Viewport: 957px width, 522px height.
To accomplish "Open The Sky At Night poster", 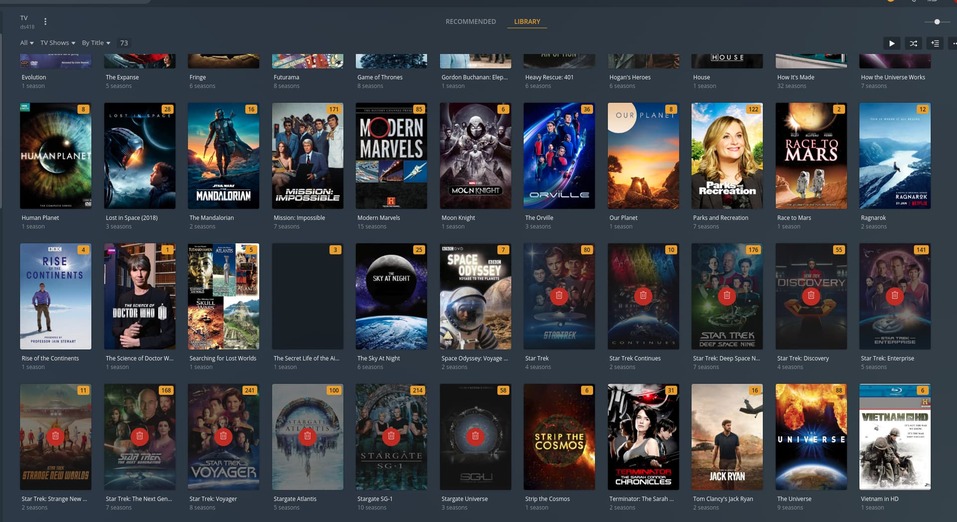I will point(391,296).
